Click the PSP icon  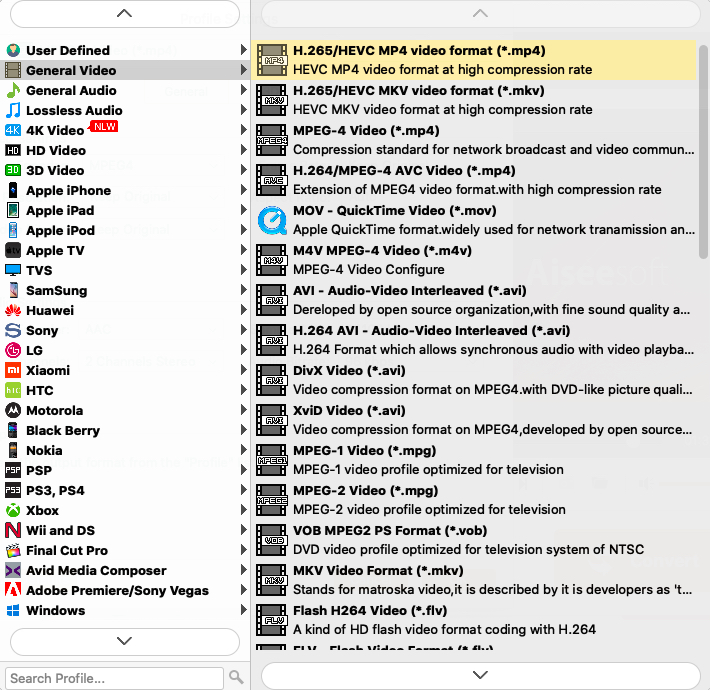click(13, 470)
